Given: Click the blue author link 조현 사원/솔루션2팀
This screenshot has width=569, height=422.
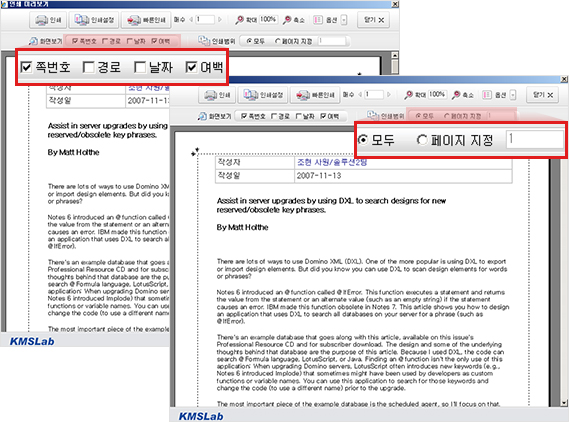Looking at the screenshot, I should 332,162.
